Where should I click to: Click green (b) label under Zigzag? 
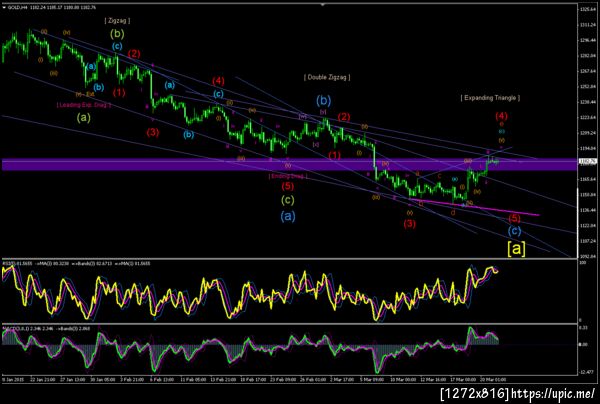[x=117, y=34]
